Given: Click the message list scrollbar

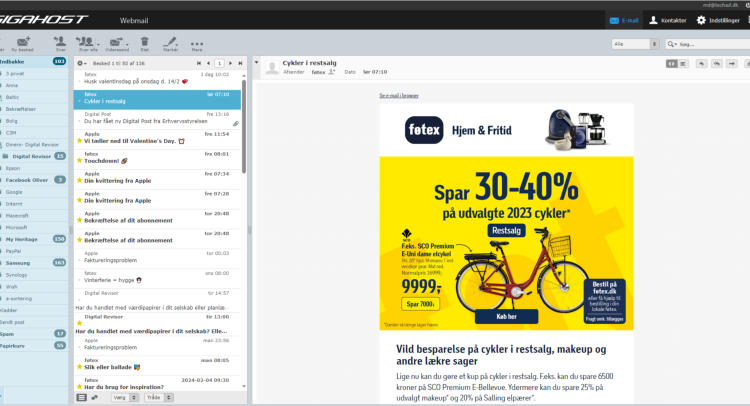Looking at the screenshot, I should (x=244, y=126).
